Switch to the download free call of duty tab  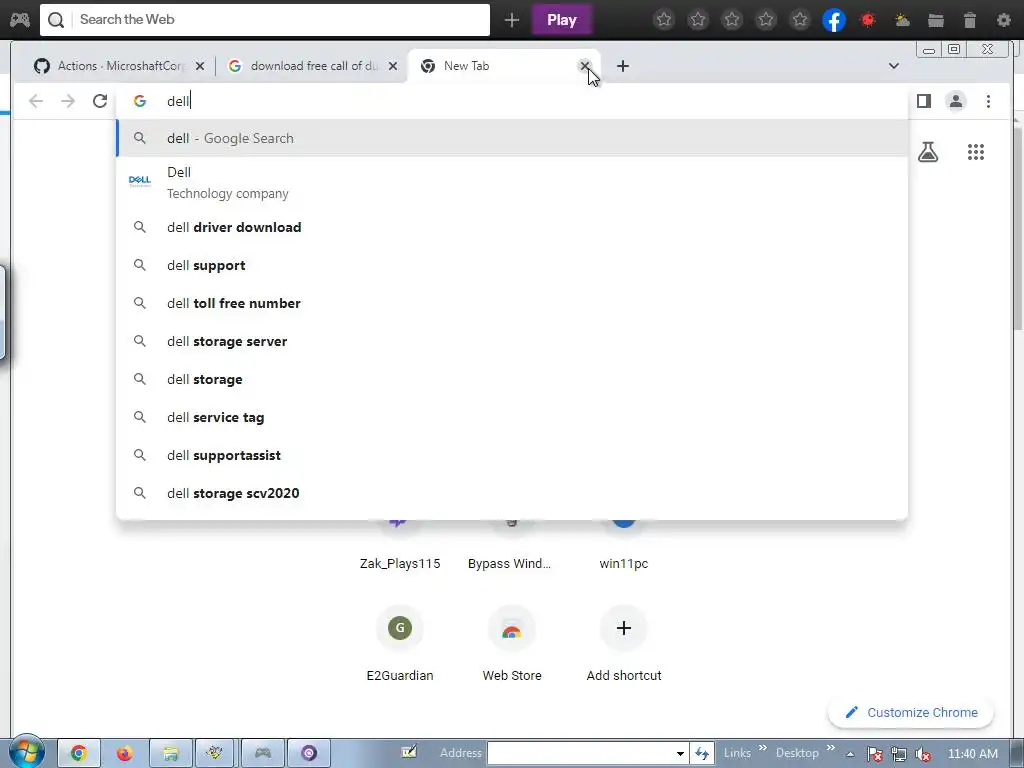click(312, 66)
